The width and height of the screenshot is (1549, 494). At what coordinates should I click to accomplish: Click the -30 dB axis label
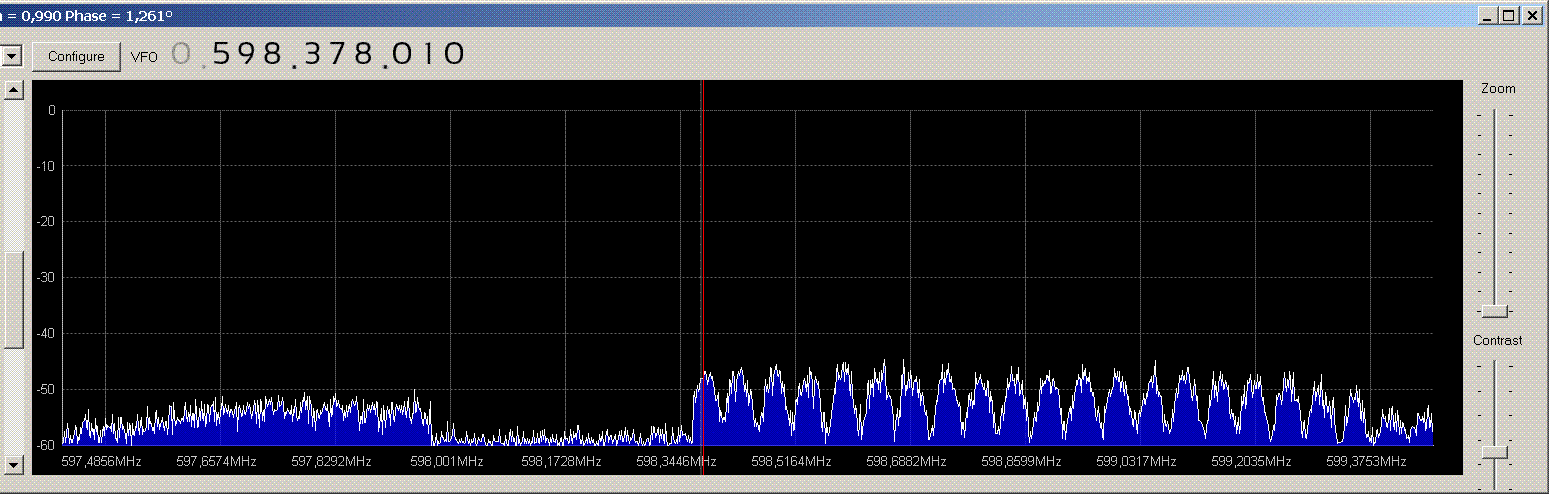47,277
